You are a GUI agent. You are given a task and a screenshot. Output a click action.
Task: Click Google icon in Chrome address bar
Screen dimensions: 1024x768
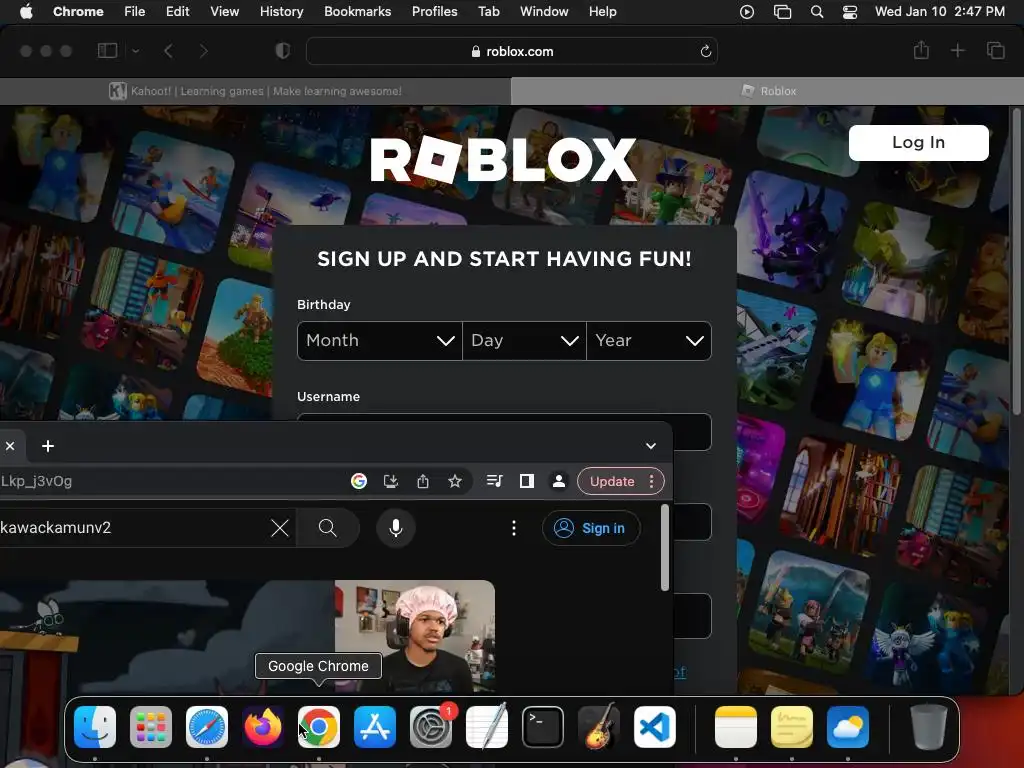tap(359, 481)
